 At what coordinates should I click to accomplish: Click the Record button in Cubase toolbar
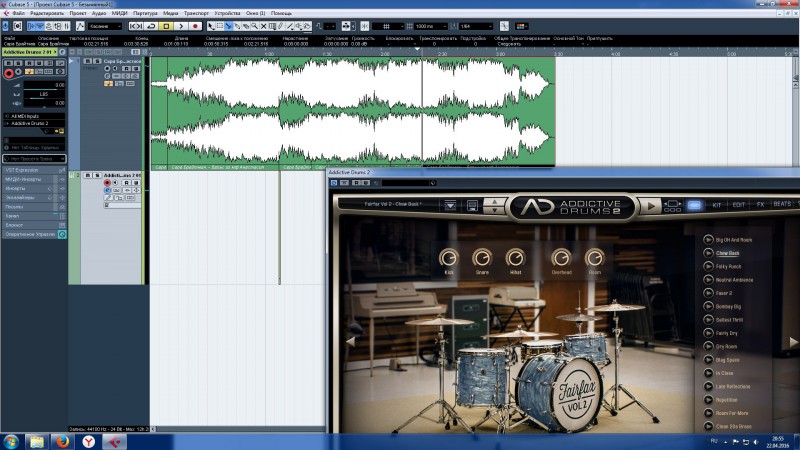point(195,26)
